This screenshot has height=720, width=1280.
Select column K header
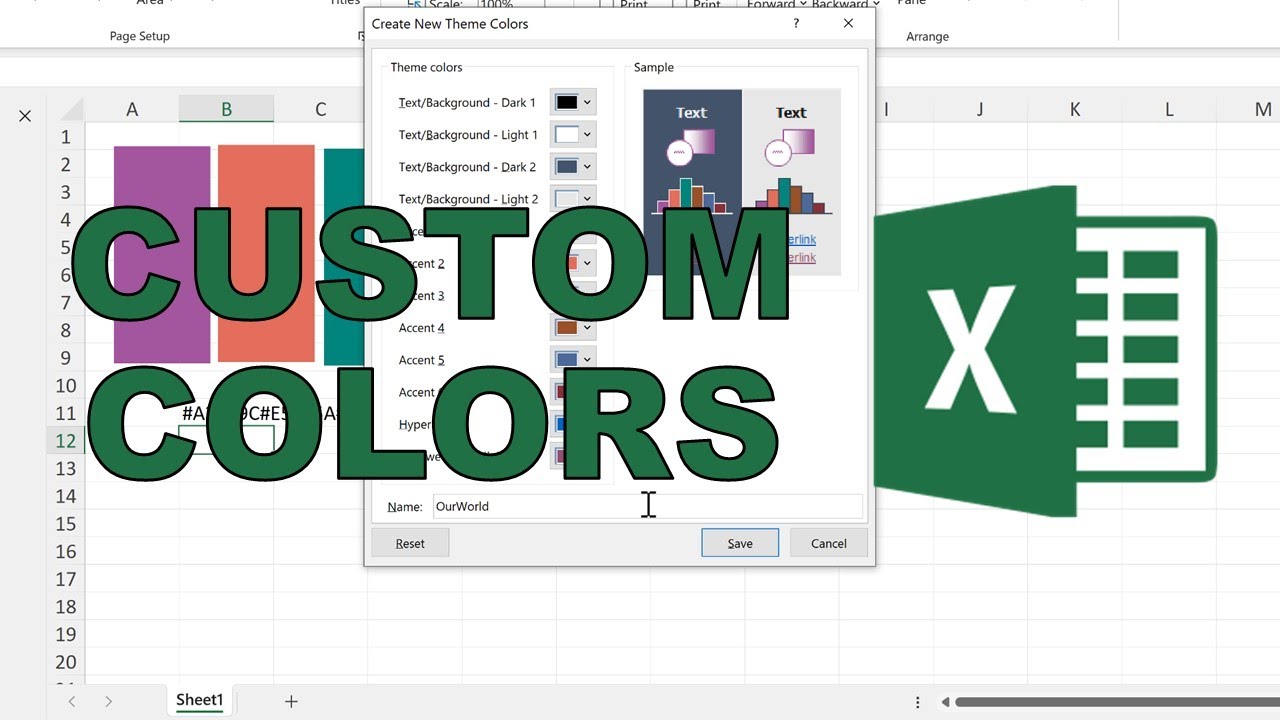pos(1075,109)
